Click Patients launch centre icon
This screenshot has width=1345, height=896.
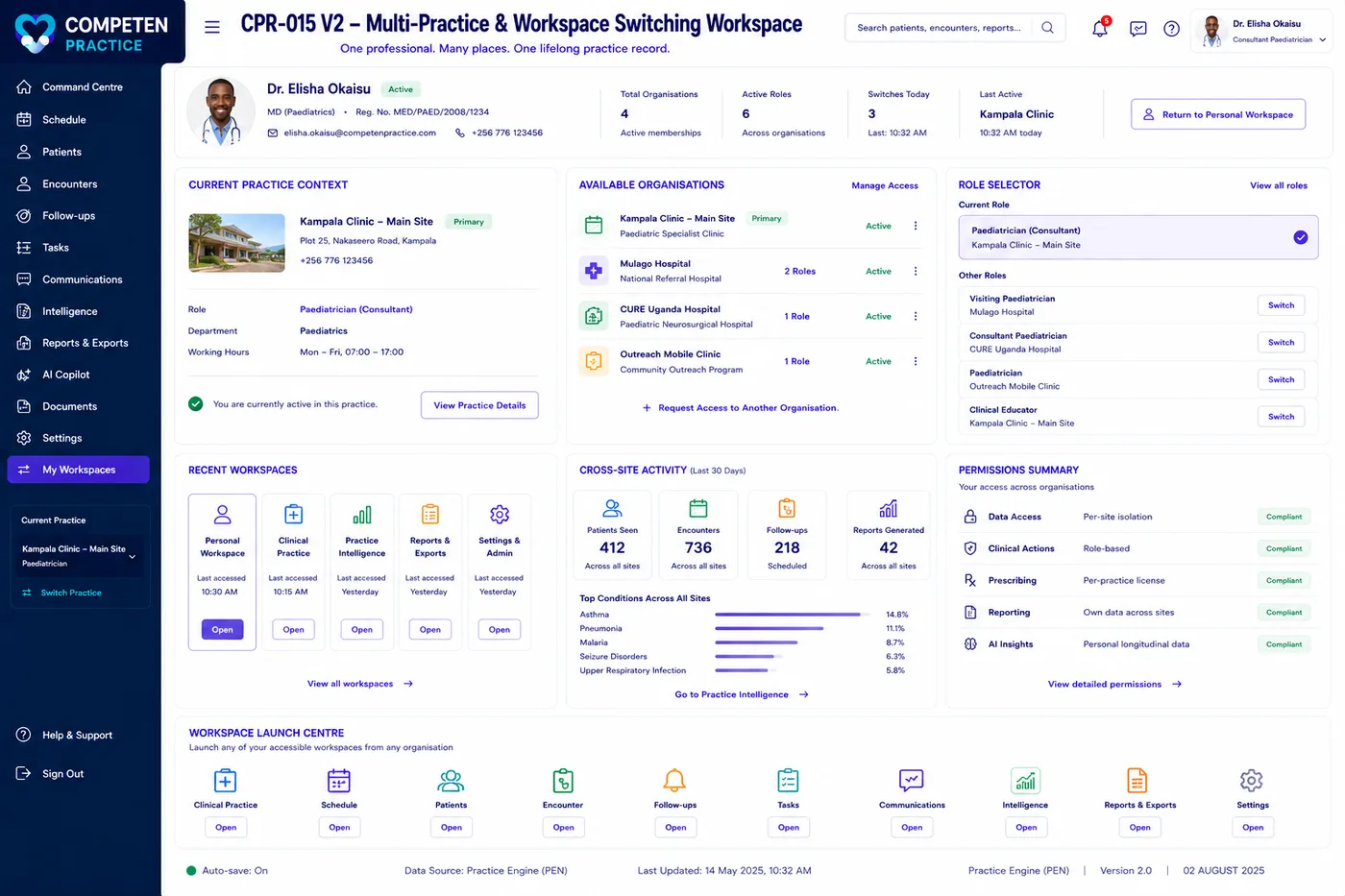pyautogui.click(x=451, y=780)
